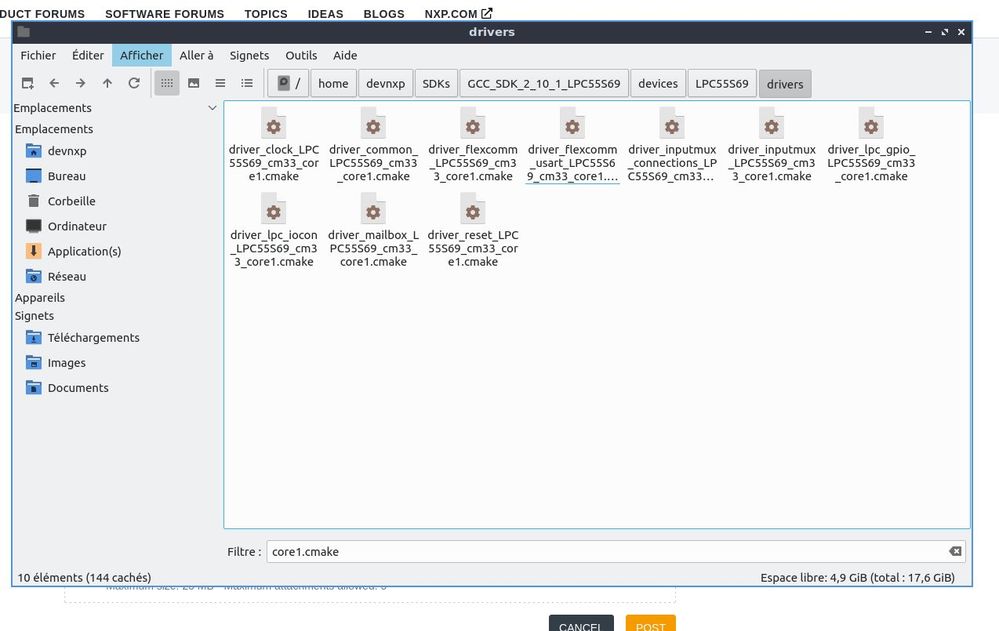This screenshot has height=631, width=999.
Task: Navigate to devnxp in path bar
Action: (x=385, y=83)
